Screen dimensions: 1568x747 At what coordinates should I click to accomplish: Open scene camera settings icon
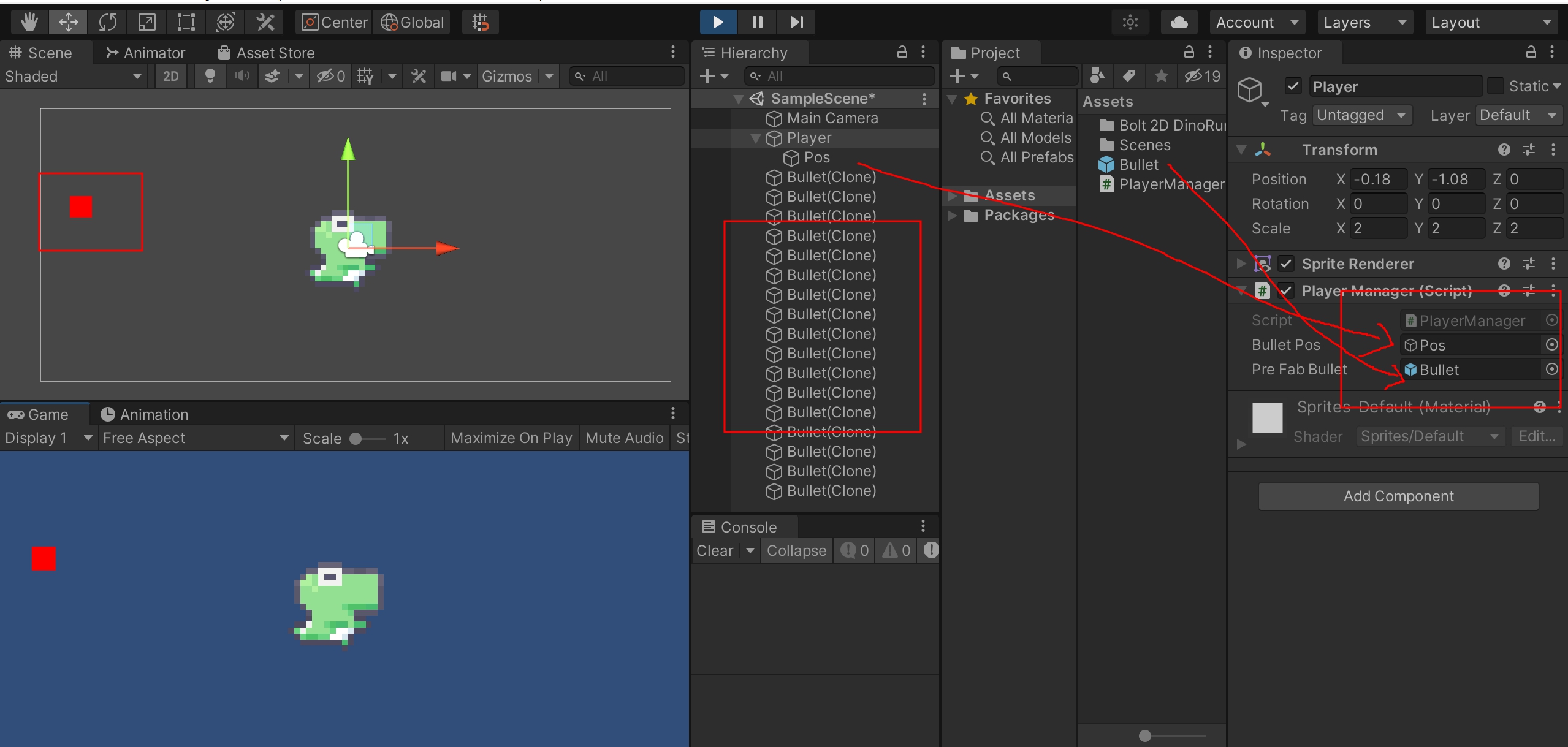449,76
